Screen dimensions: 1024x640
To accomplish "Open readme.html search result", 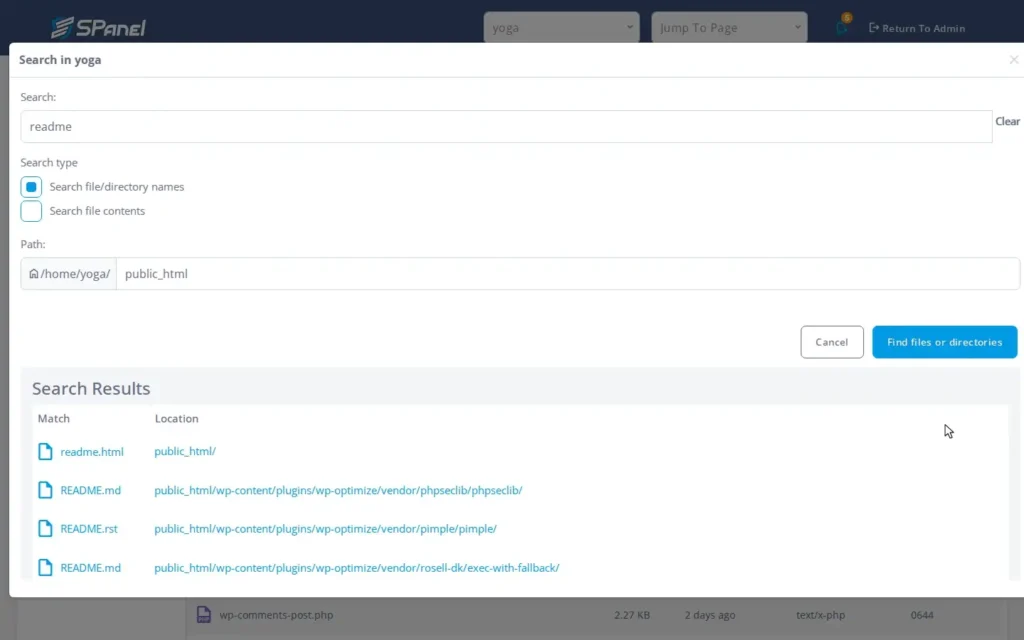I will tap(92, 452).
